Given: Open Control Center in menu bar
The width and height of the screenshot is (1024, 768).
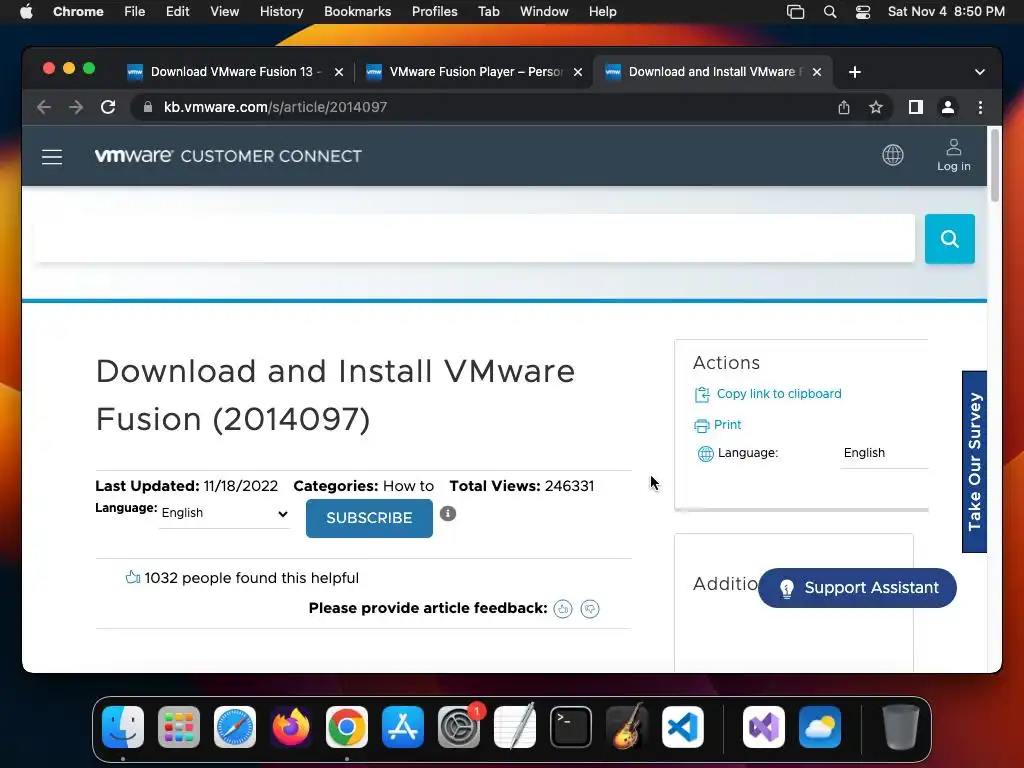Looking at the screenshot, I should click(x=863, y=12).
